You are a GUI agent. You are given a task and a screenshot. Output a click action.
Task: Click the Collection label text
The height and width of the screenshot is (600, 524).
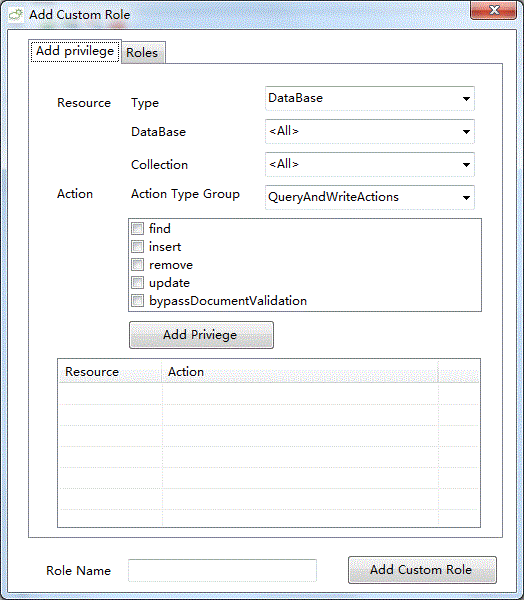pyautogui.click(x=159, y=165)
